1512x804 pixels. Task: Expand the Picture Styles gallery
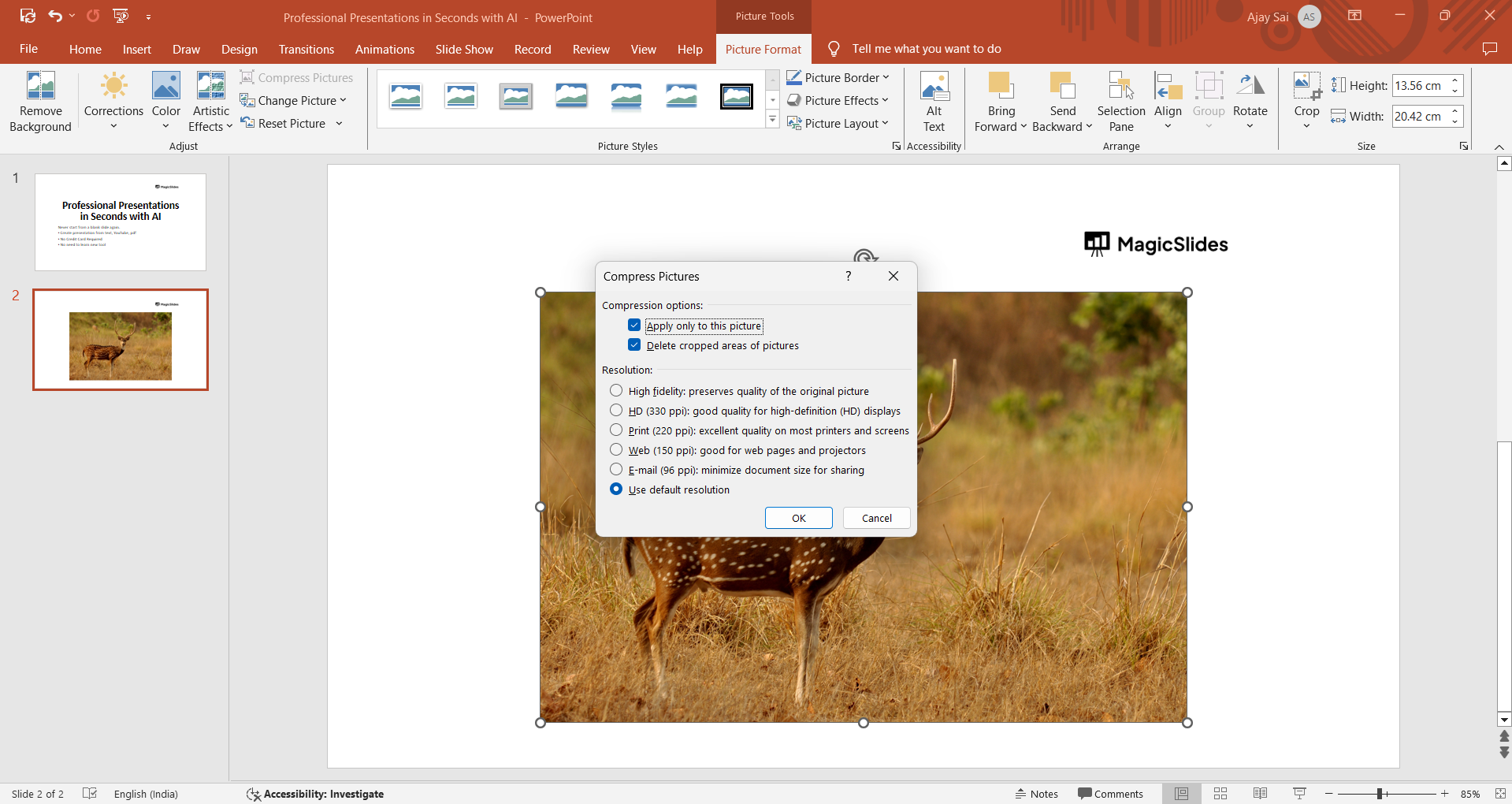click(772, 120)
